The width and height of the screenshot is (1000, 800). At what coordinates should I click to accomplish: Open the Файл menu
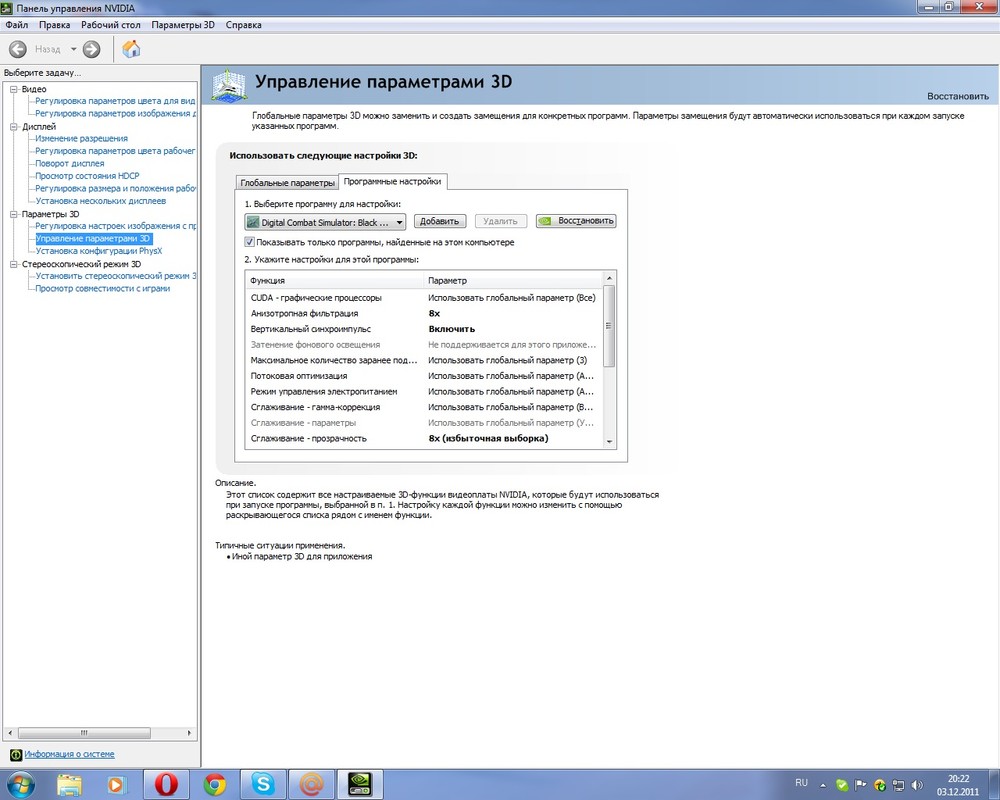(17, 25)
